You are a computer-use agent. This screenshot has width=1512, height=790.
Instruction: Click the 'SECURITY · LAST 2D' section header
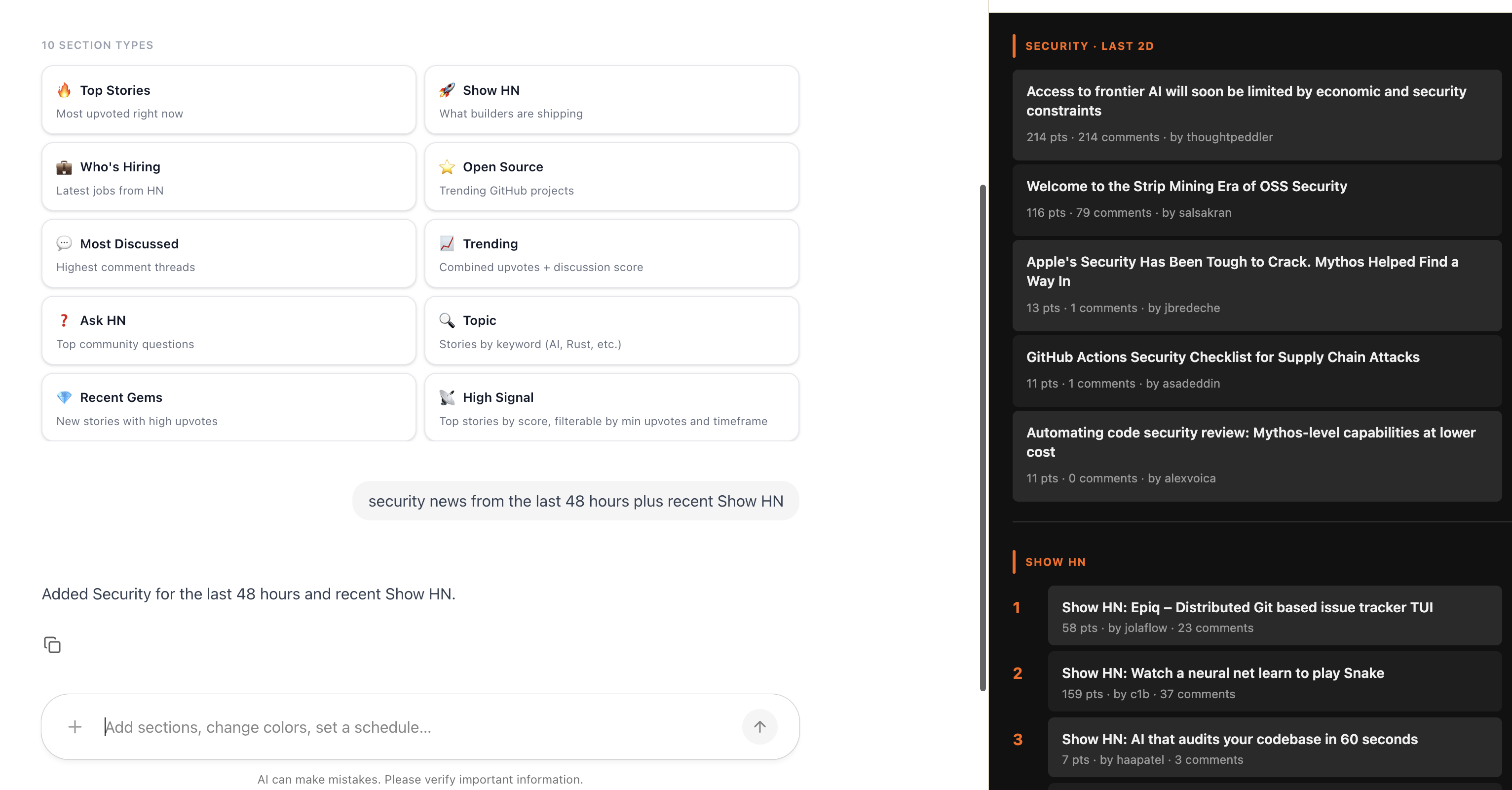coord(1090,46)
